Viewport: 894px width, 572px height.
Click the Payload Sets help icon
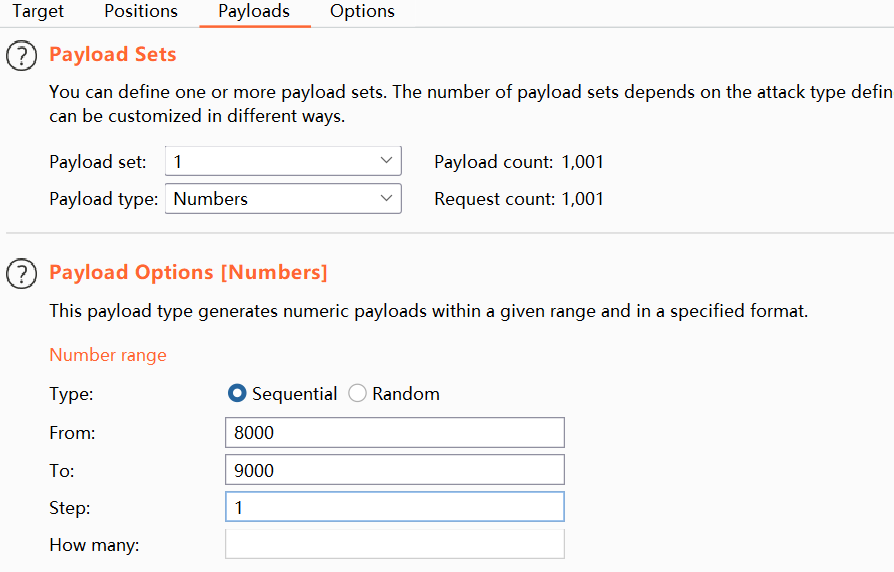[x=21, y=56]
